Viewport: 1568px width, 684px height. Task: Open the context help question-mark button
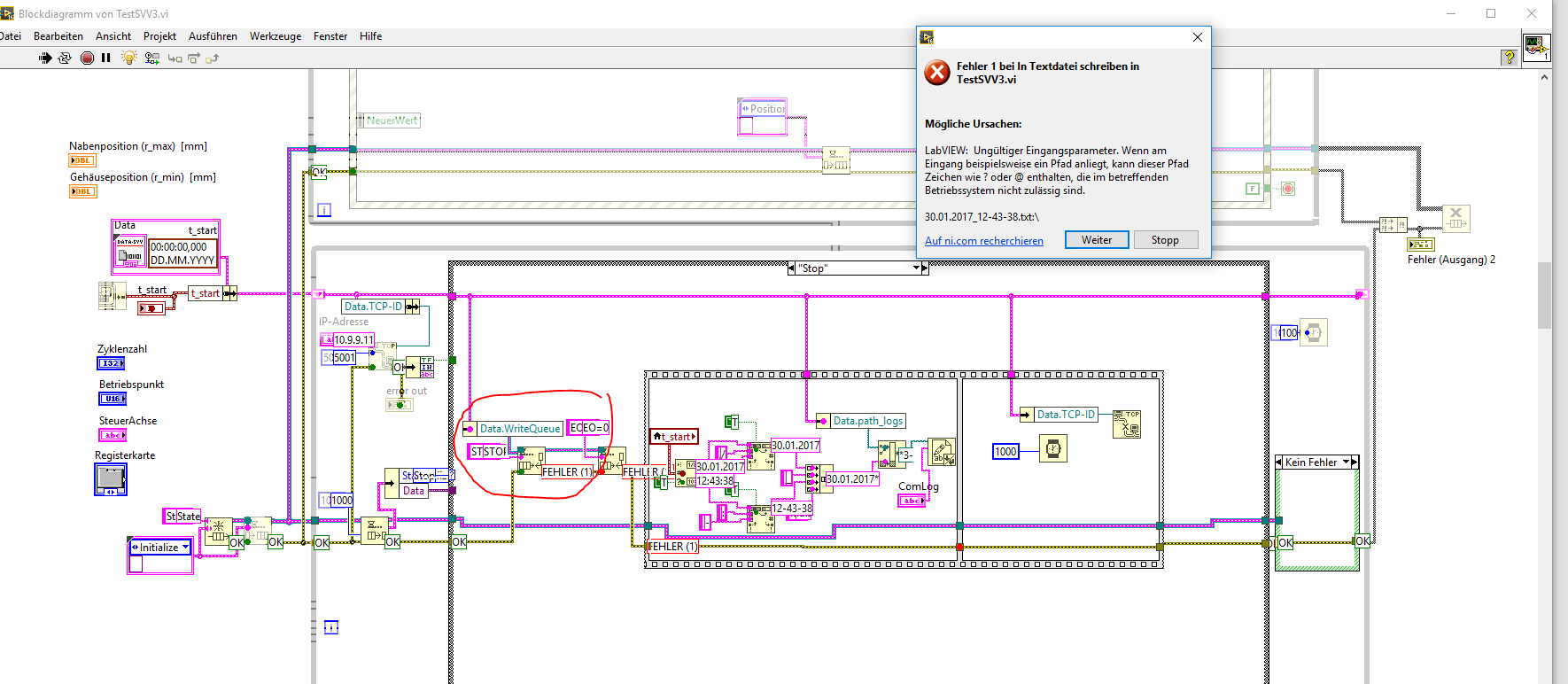click(1509, 58)
